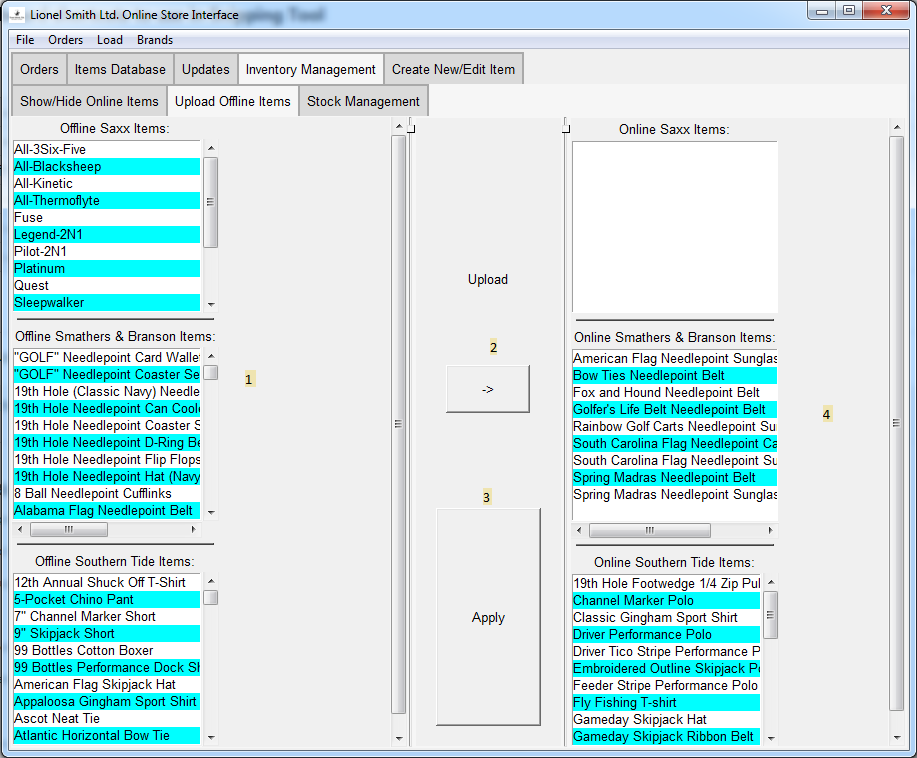Click Online Smathers & Branson horizontal scrollbar thumb

pyautogui.click(x=650, y=530)
